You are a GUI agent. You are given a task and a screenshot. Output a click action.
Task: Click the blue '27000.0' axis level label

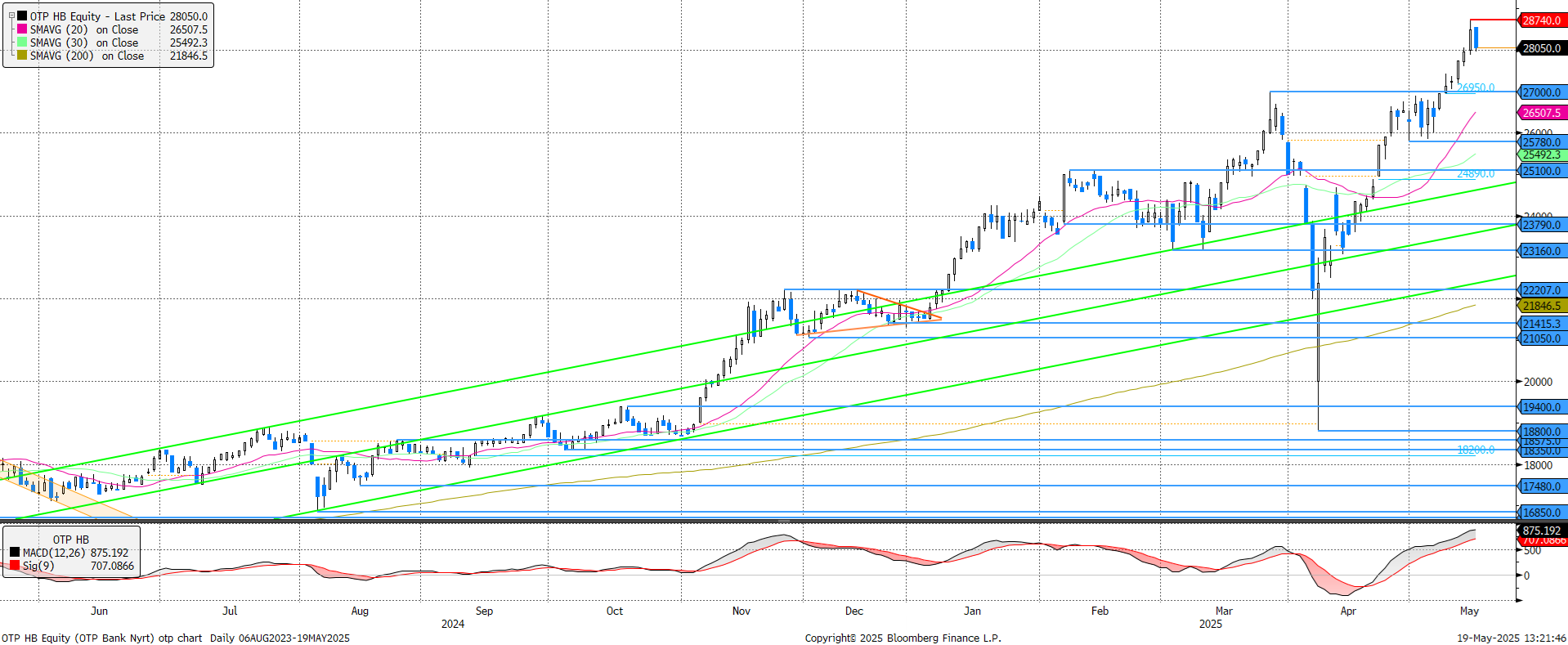click(1542, 92)
